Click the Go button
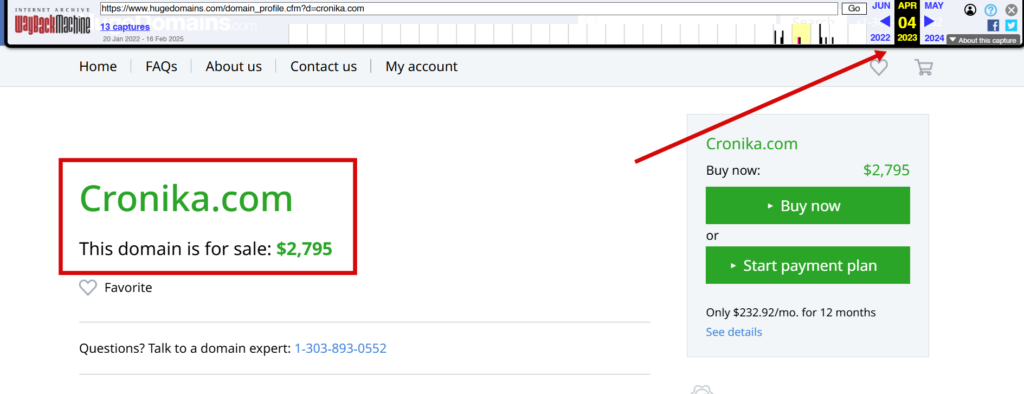Viewport: 1024px width, 394px height. pos(854,8)
